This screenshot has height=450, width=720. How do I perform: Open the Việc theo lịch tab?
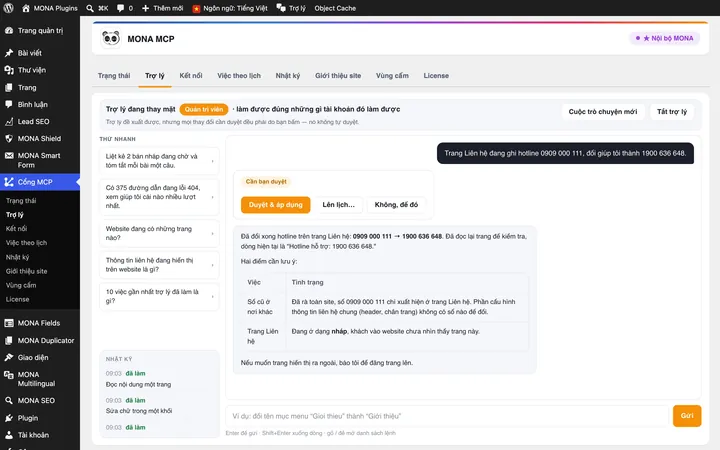[239, 76]
